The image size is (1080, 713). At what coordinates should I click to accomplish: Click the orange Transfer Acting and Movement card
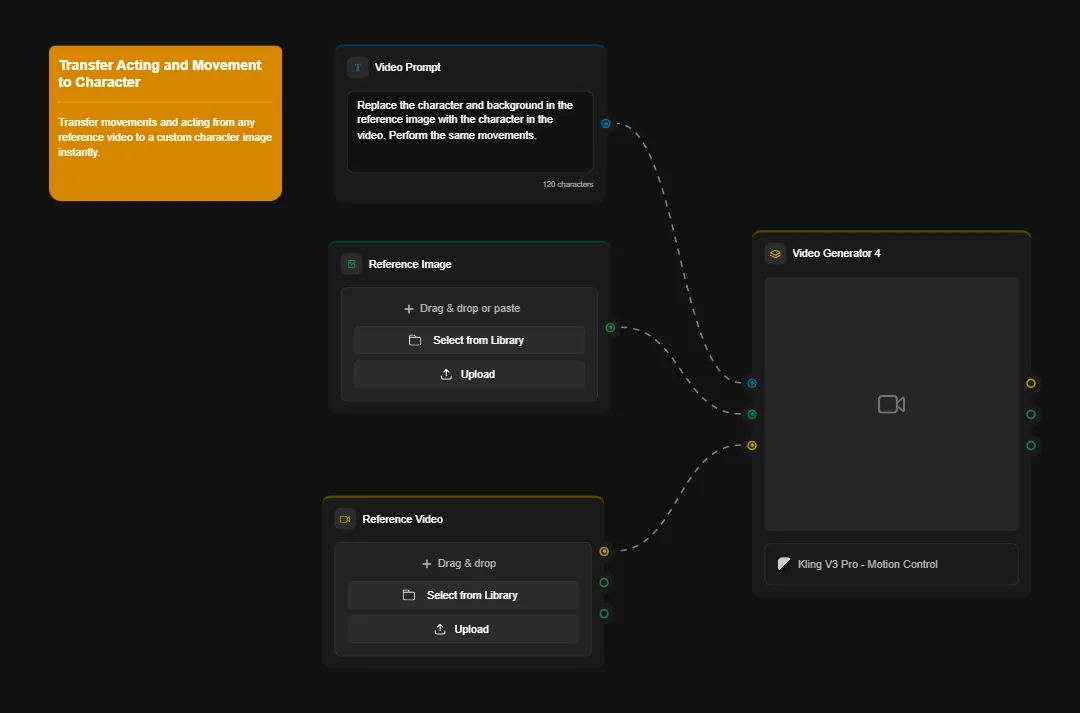tap(165, 122)
